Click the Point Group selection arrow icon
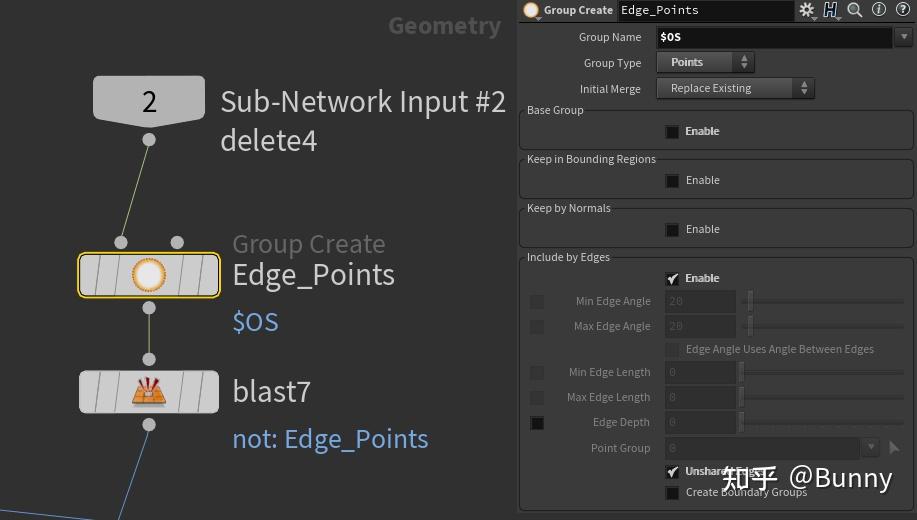917x520 pixels. [894, 448]
